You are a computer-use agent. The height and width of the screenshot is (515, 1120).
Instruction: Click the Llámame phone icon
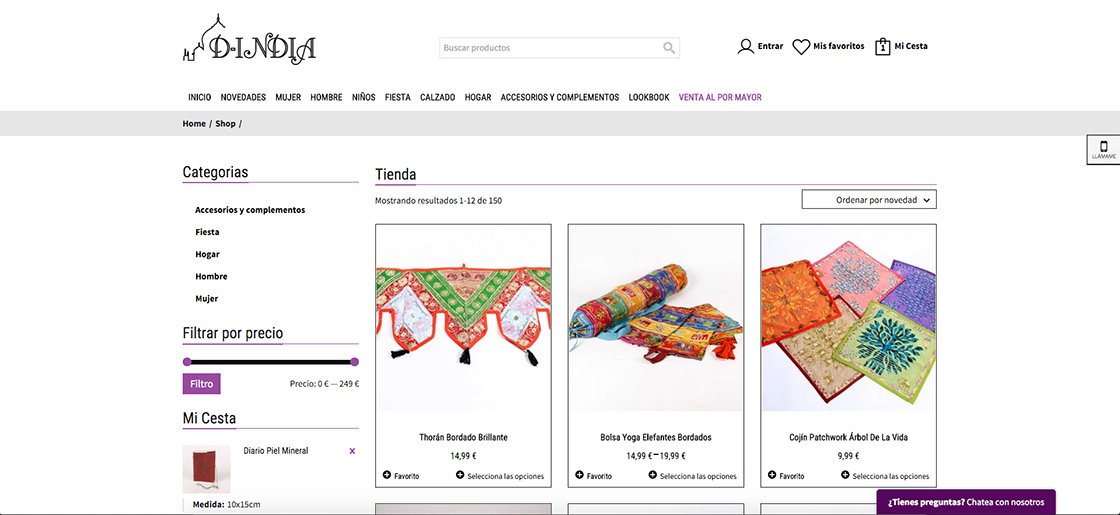click(x=1104, y=146)
